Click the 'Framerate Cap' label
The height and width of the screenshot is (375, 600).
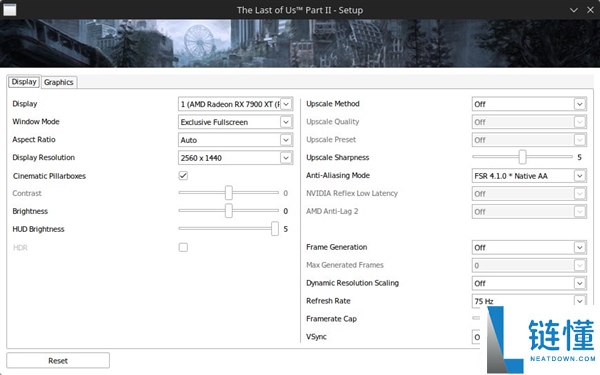click(x=331, y=318)
